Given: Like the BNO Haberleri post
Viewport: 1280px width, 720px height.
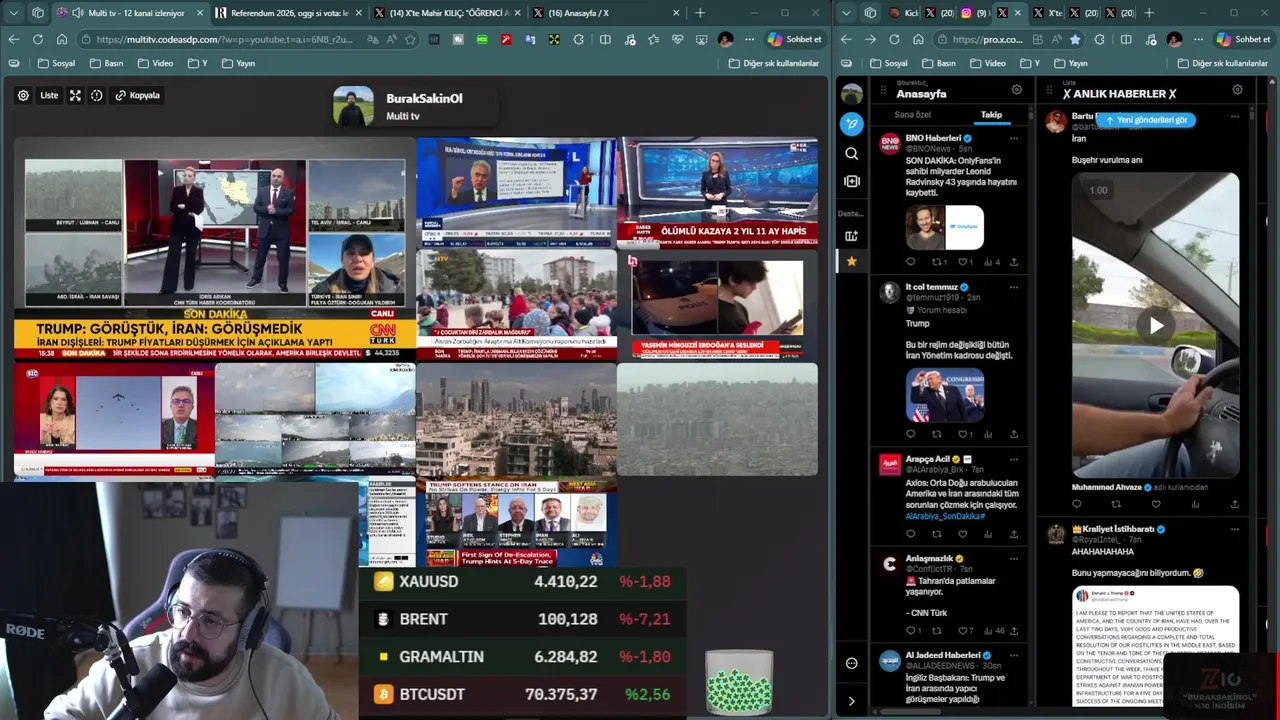Looking at the screenshot, I should pyautogui.click(x=965, y=262).
